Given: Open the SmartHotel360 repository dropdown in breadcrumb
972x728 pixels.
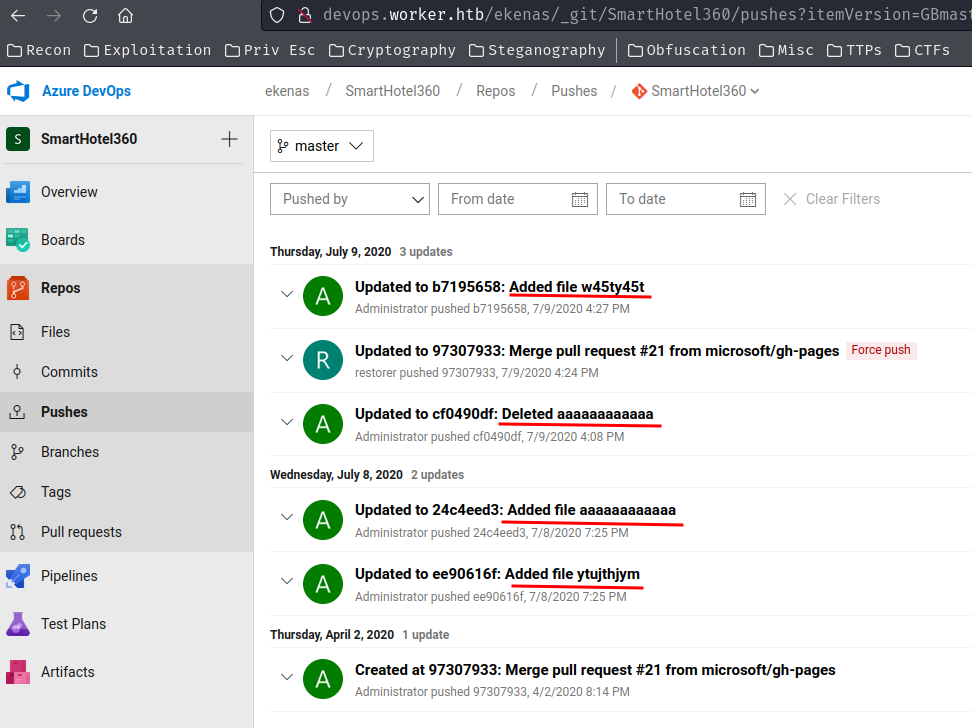Looking at the screenshot, I should 696,91.
